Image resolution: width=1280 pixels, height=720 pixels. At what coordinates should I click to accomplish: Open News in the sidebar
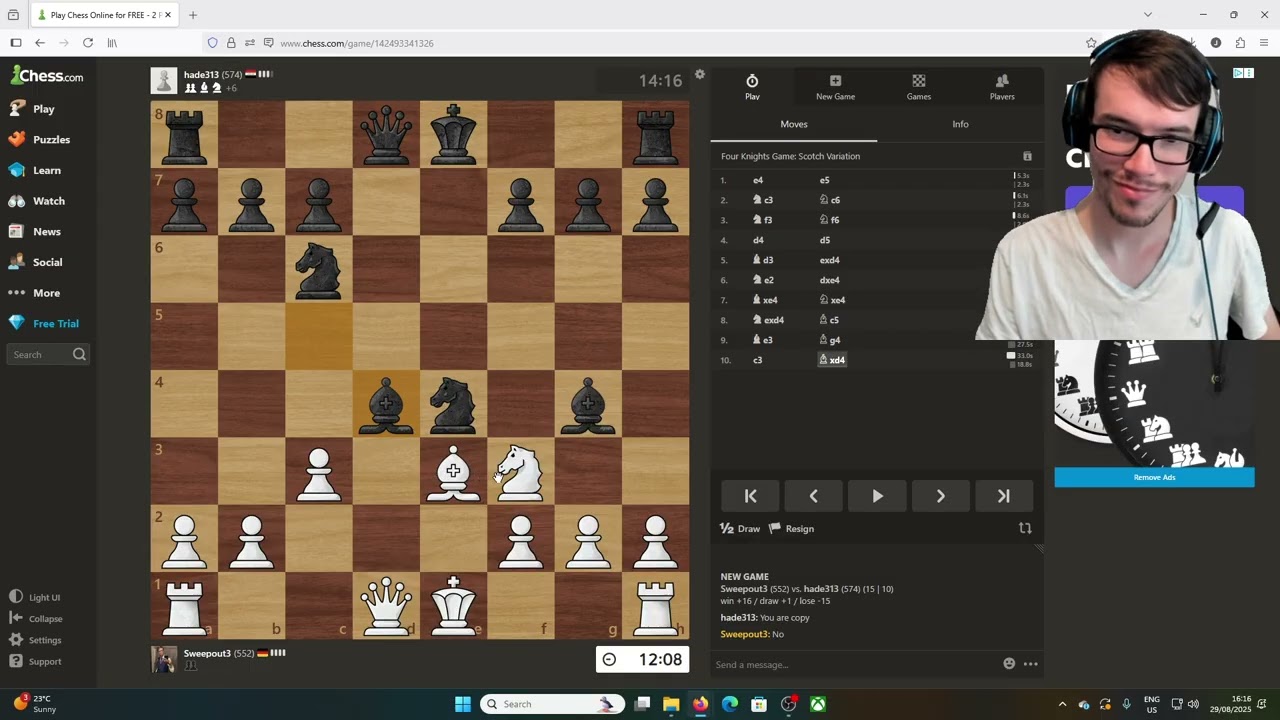pos(46,232)
